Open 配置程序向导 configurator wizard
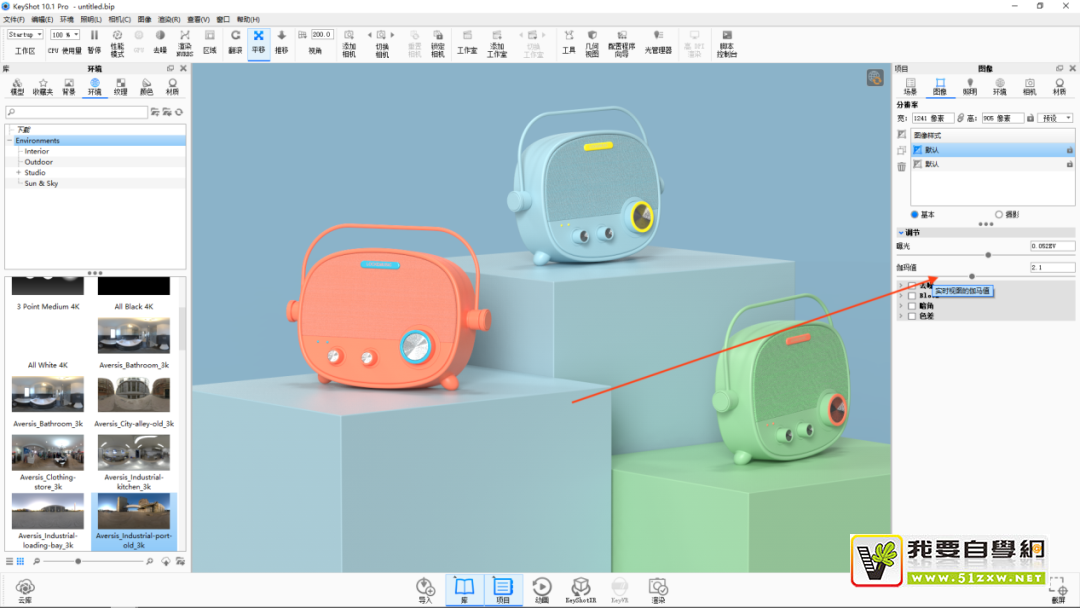Screen dimensions: 1080x608 click(621, 43)
